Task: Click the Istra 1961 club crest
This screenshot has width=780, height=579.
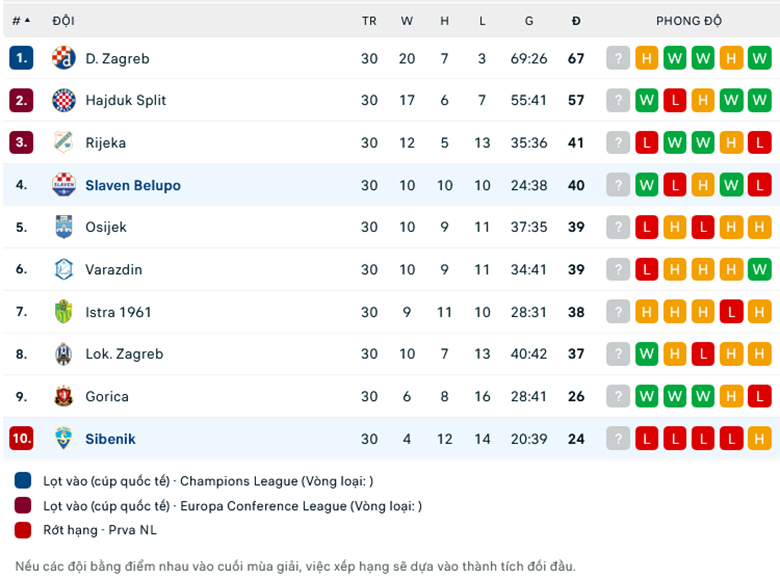Action: pos(64,312)
